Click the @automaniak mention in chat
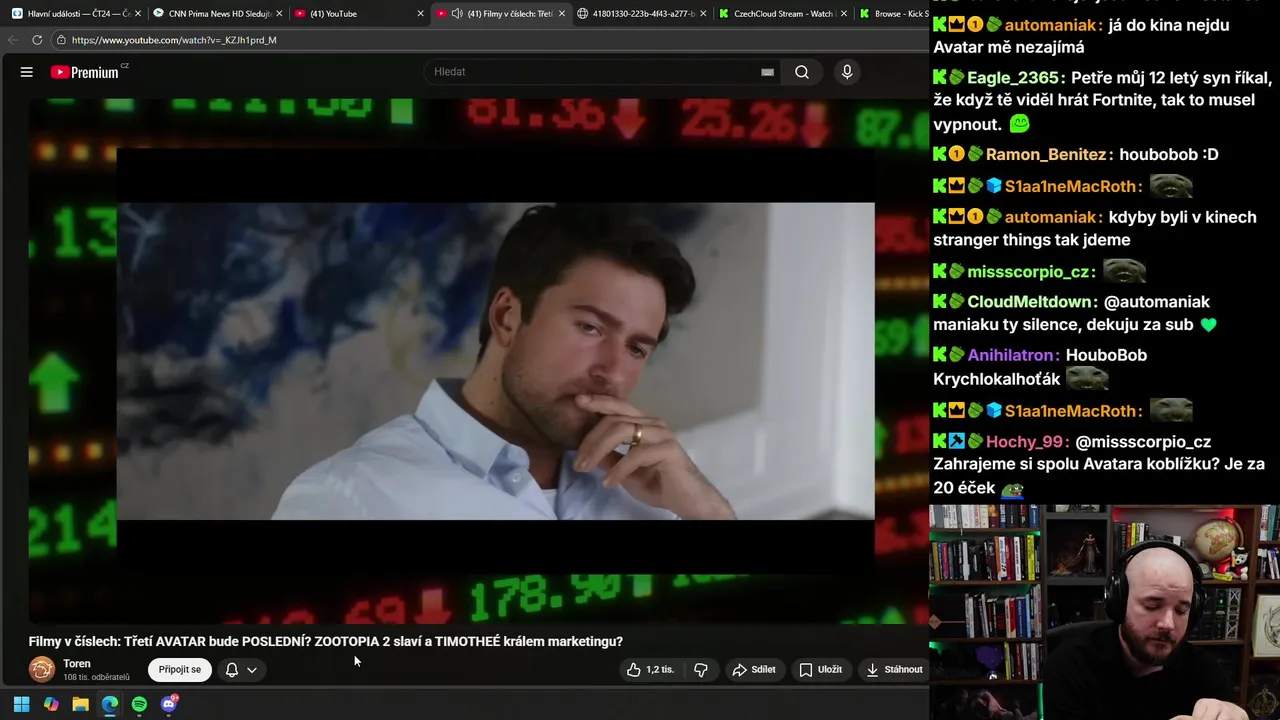Image resolution: width=1280 pixels, height=720 pixels. pyautogui.click(x=1157, y=302)
